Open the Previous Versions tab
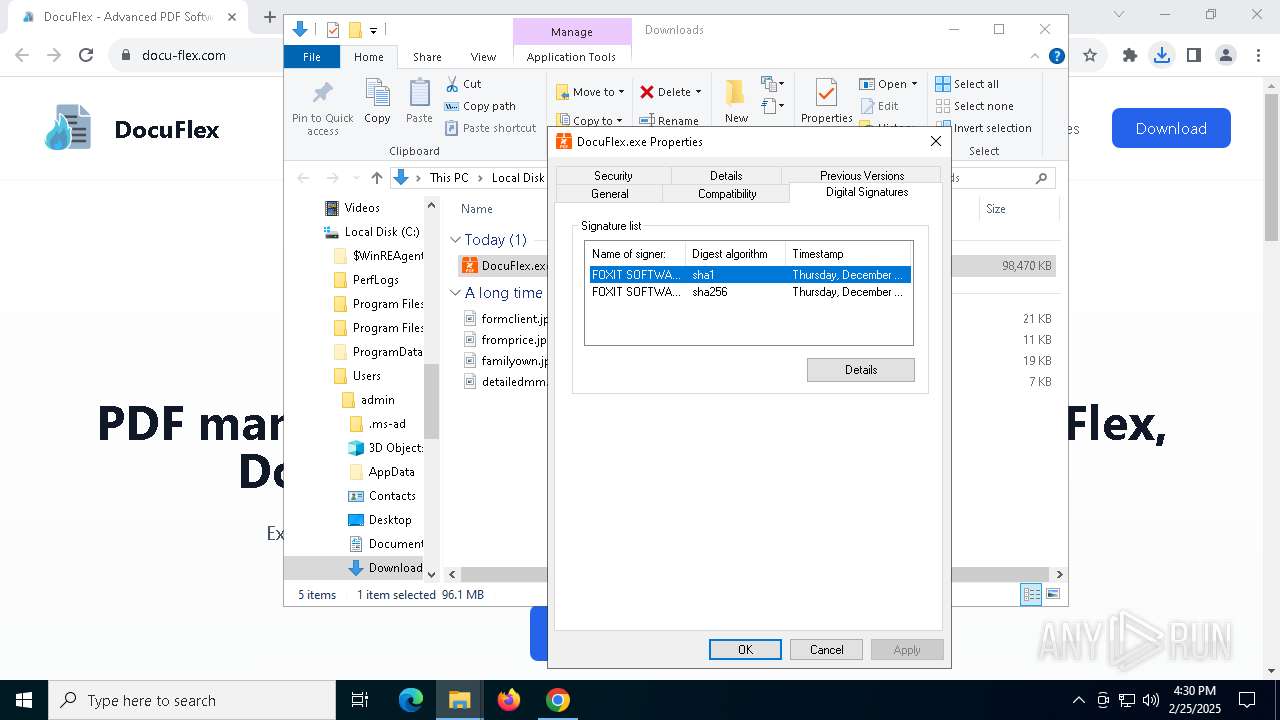This screenshot has height=720, width=1280. (x=862, y=175)
